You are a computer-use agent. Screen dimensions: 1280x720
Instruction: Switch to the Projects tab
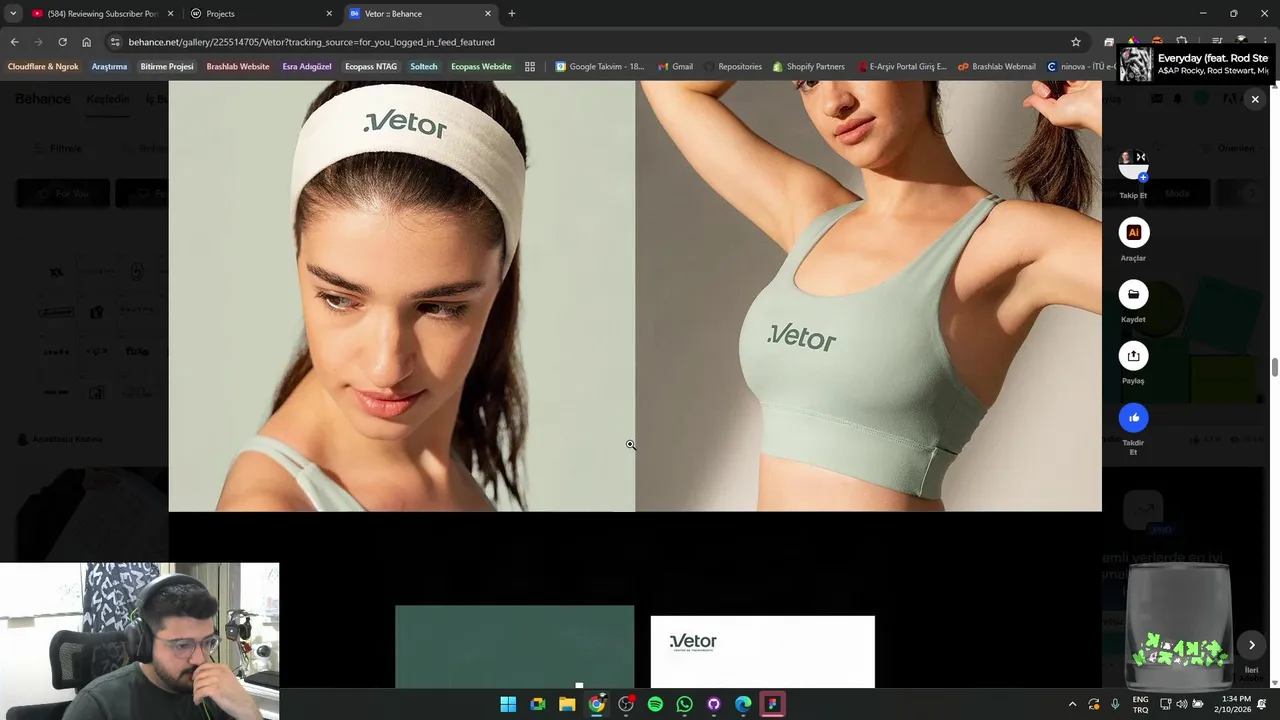260,14
